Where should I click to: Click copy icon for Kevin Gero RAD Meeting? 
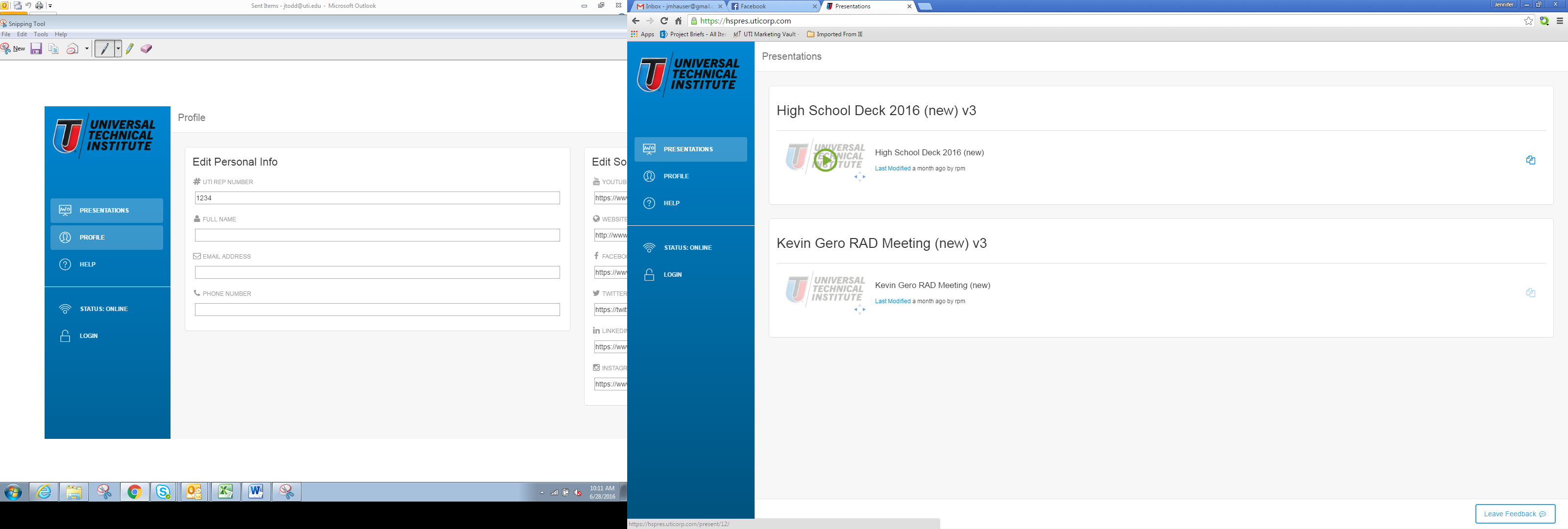[1530, 293]
